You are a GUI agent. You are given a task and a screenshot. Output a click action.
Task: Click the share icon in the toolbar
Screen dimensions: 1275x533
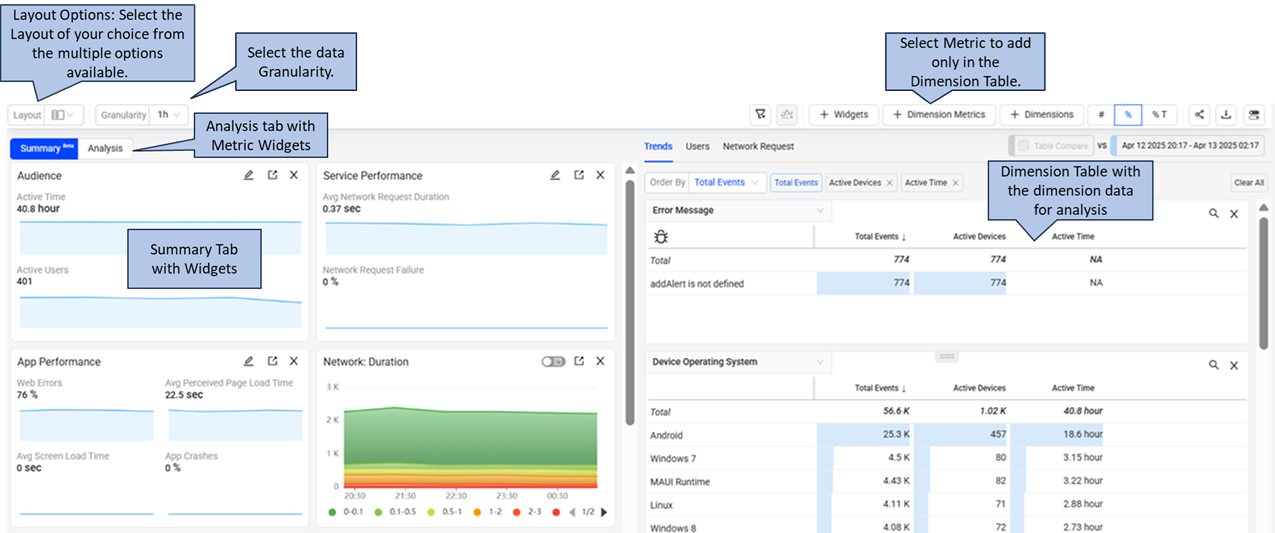[x=1199, y=115]
